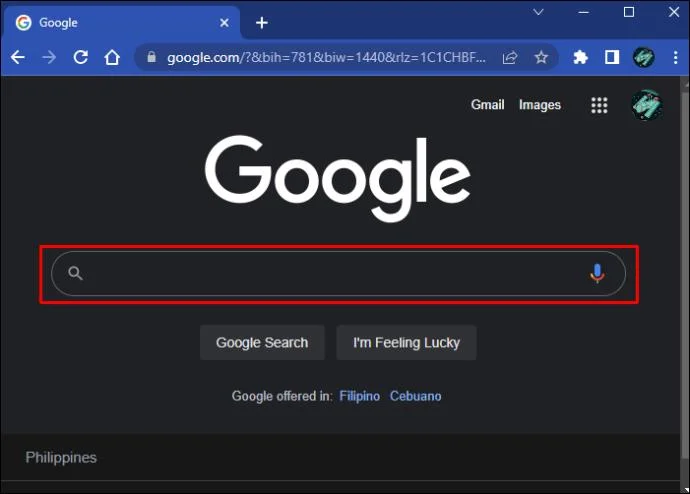Start voice search with microphone

[x=597, y=274]
